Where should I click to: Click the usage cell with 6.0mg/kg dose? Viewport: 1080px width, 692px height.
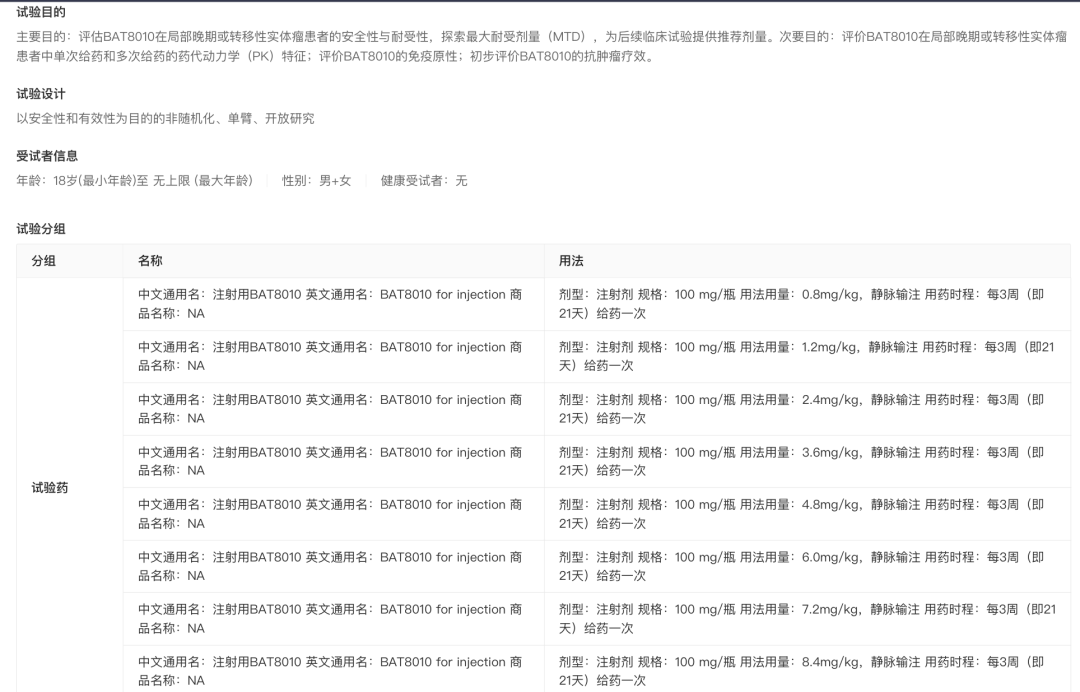click(807, 566)
